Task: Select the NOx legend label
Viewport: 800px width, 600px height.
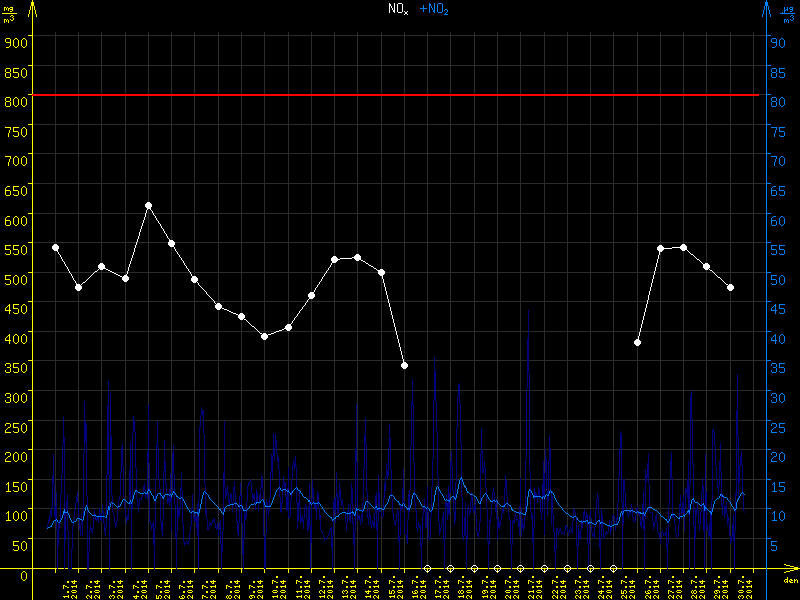Action: [398, 9]
